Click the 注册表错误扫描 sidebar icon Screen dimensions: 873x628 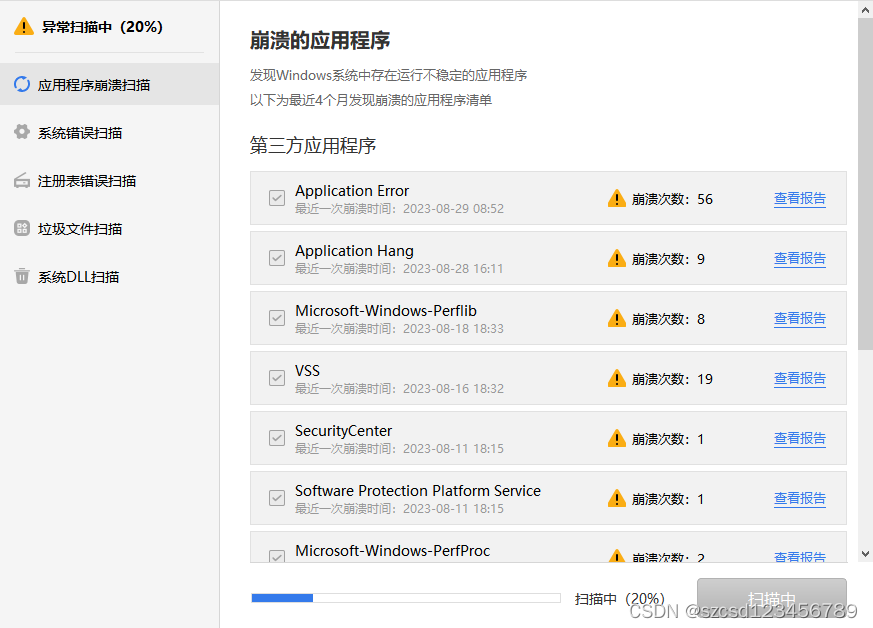22,181
